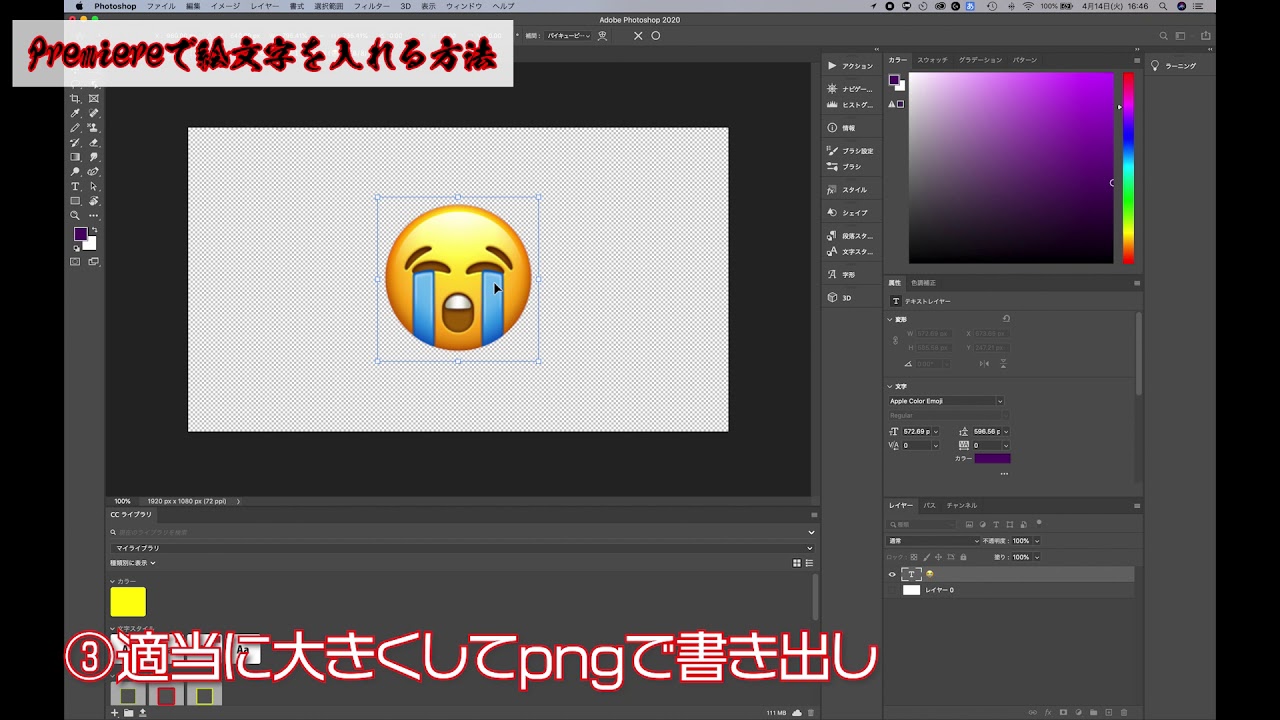This screenshot has height=720, width=1280.
Task: Open the font size dropdown
Action: coord(934,431)
